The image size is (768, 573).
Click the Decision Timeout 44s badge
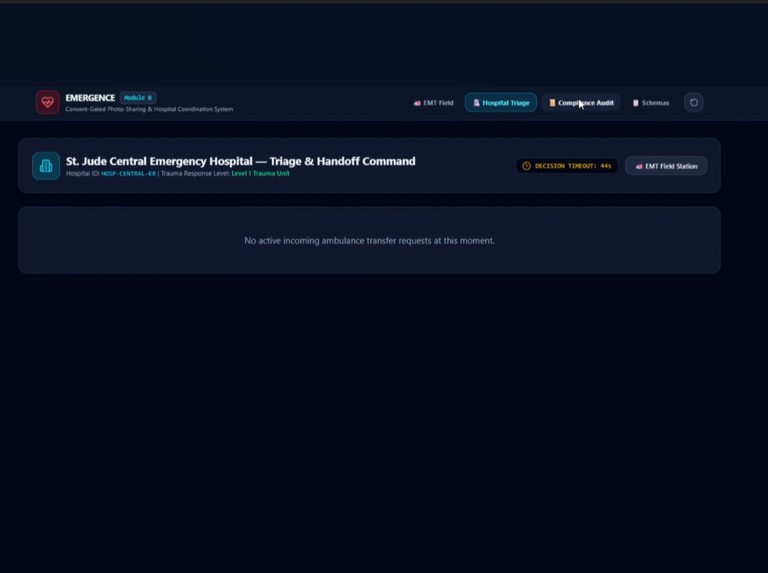point(567,166)
